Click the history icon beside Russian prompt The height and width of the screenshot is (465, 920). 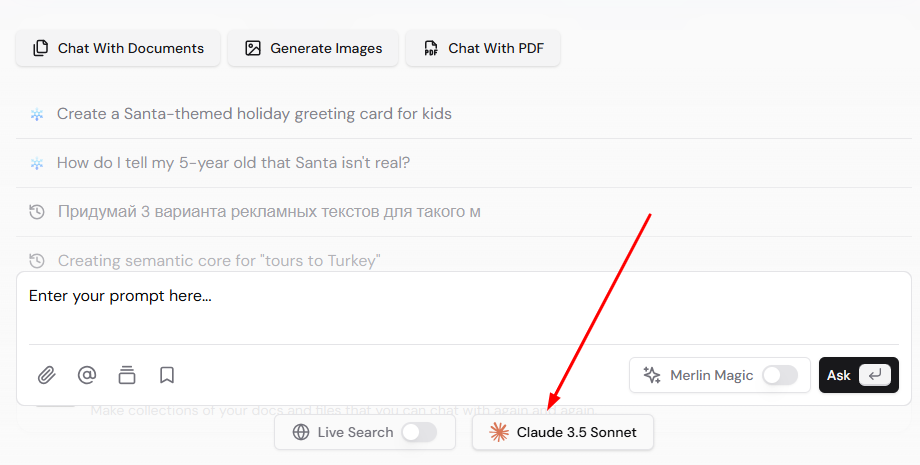click(x=37, y=212)
